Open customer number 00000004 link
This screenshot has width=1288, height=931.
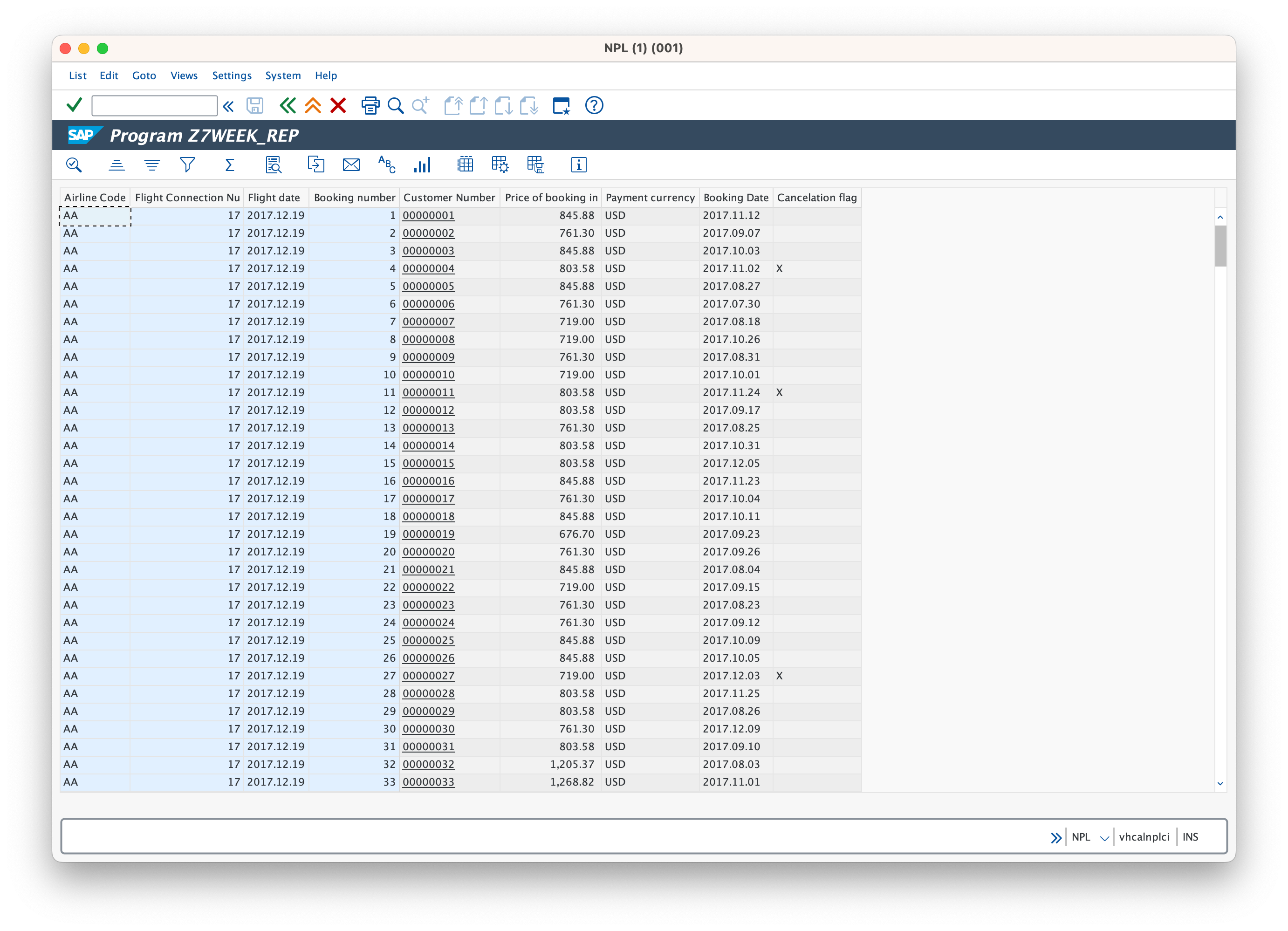(428, 268)
